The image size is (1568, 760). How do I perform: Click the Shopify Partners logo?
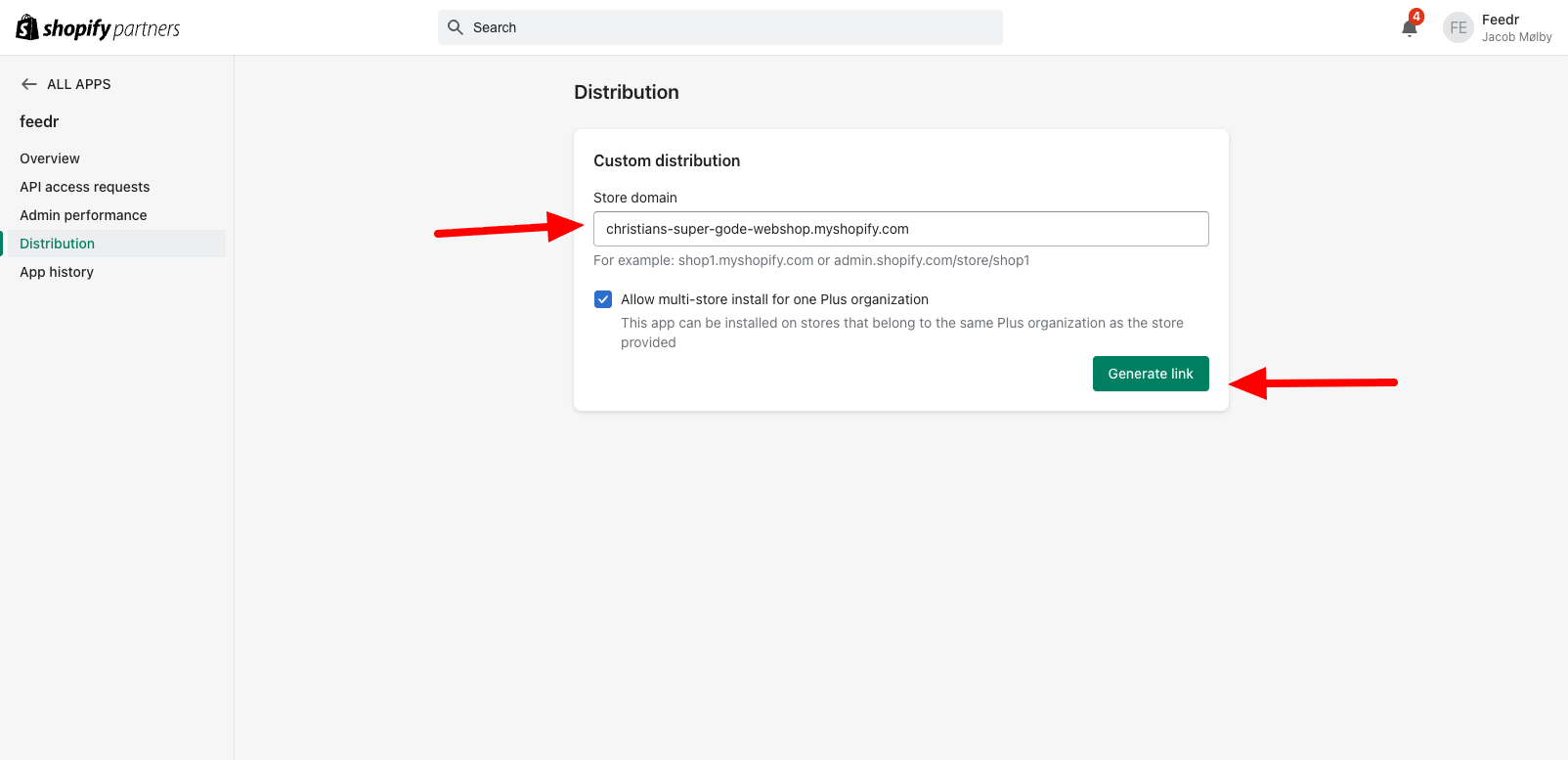(98, 28)
